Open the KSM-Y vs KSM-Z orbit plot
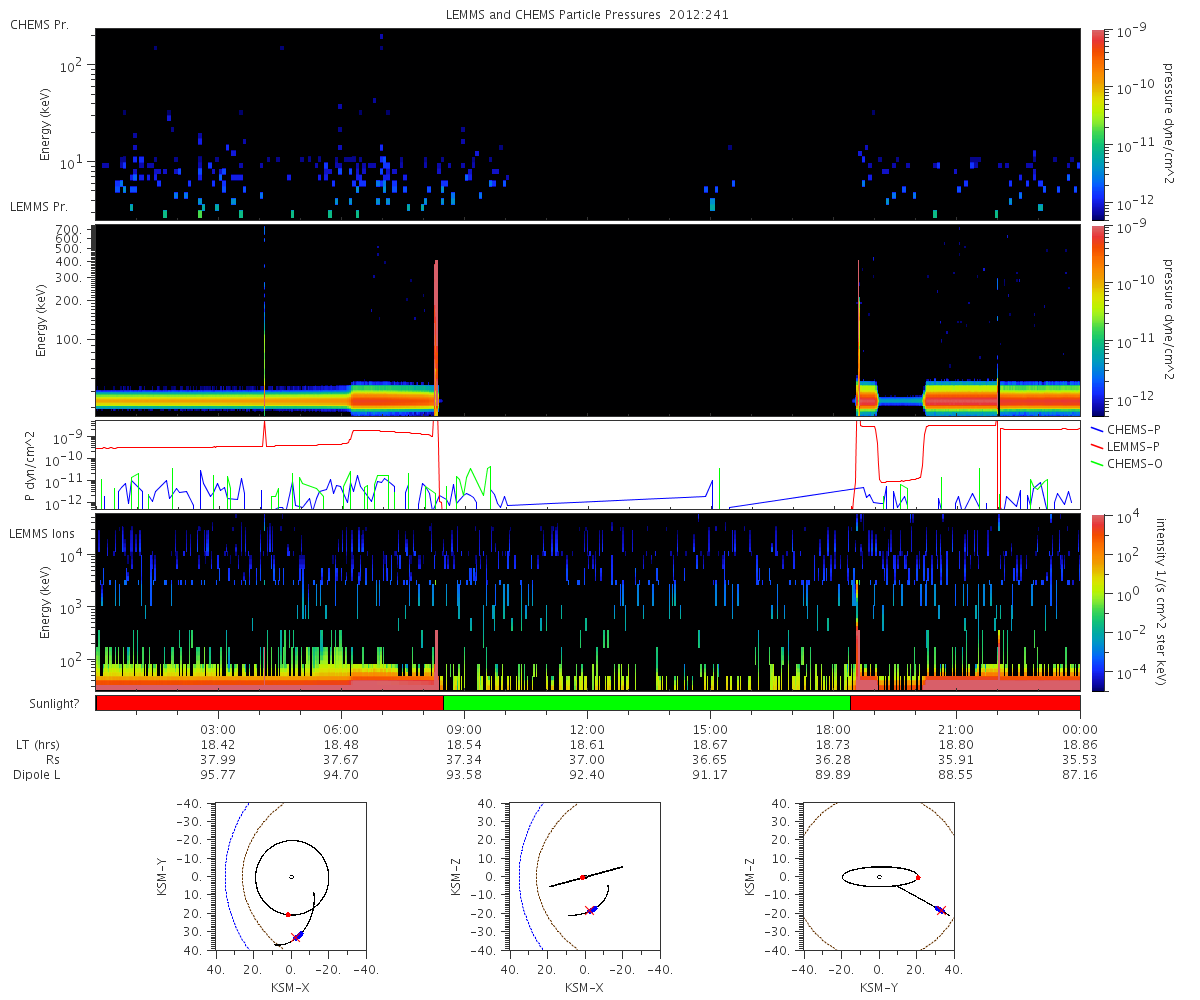The height and width of the screenshot is (1000, 1200). click(879, 877)
